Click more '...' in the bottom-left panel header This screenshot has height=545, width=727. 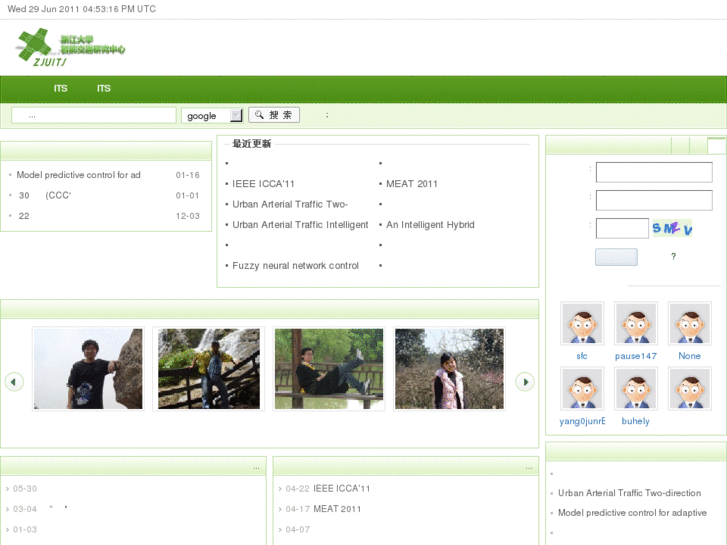(256, 468)
